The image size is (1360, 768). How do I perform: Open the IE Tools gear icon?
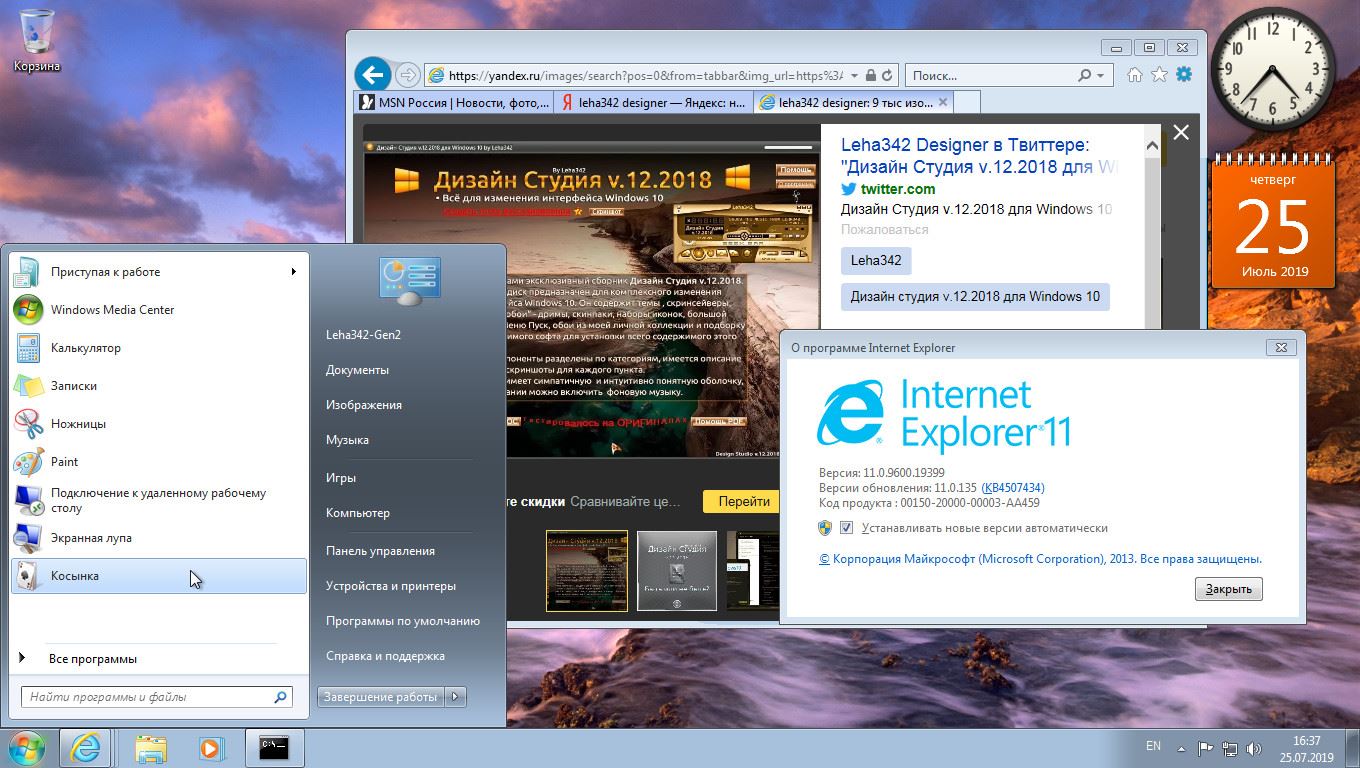coord(1184,75)
